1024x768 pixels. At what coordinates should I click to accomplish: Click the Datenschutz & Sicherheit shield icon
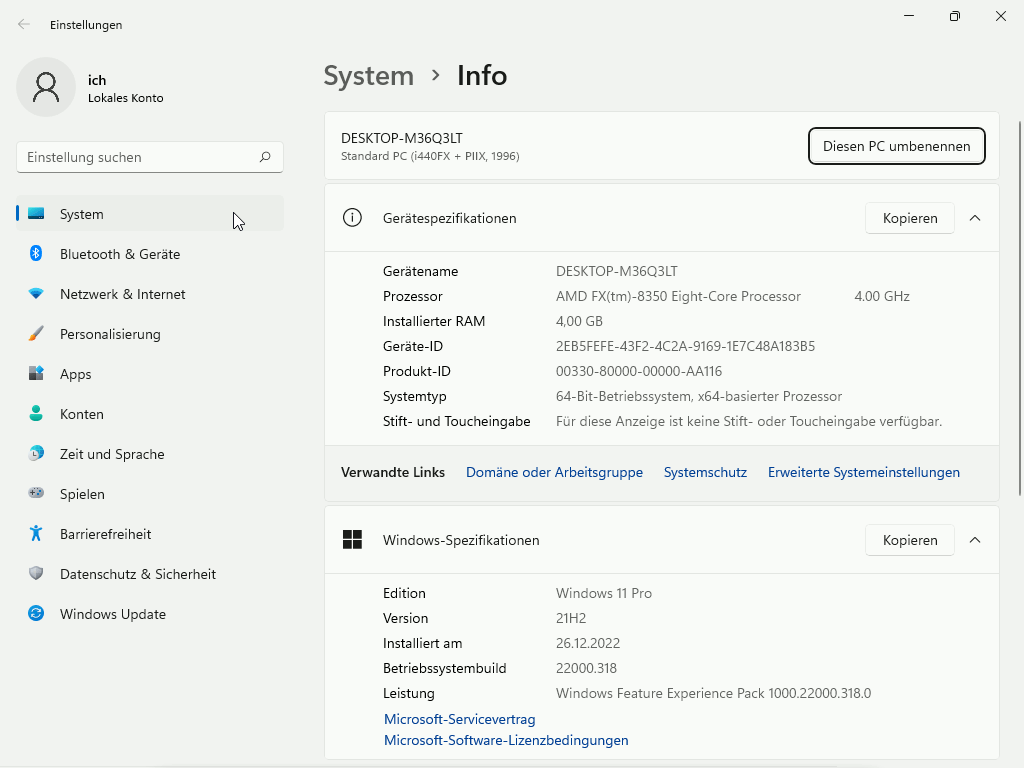[x=36, y=574]
